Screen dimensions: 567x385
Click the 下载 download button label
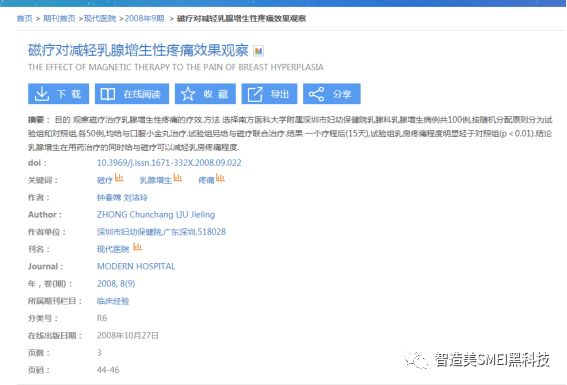(x=69, y=94)
